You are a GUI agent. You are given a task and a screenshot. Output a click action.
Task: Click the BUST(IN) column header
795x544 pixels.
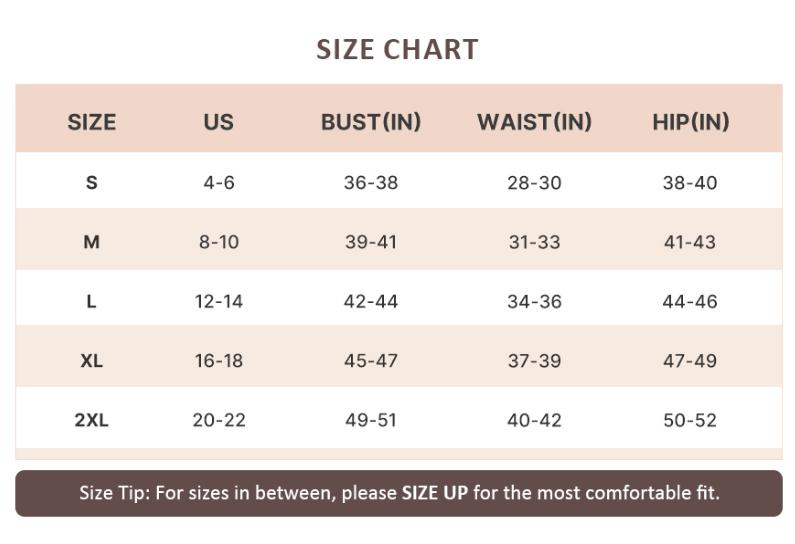[x=371, y=122]
